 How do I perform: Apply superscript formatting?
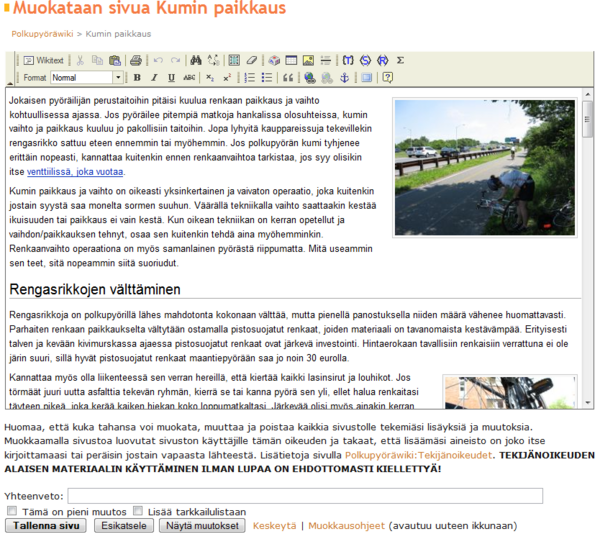(227, 78)
